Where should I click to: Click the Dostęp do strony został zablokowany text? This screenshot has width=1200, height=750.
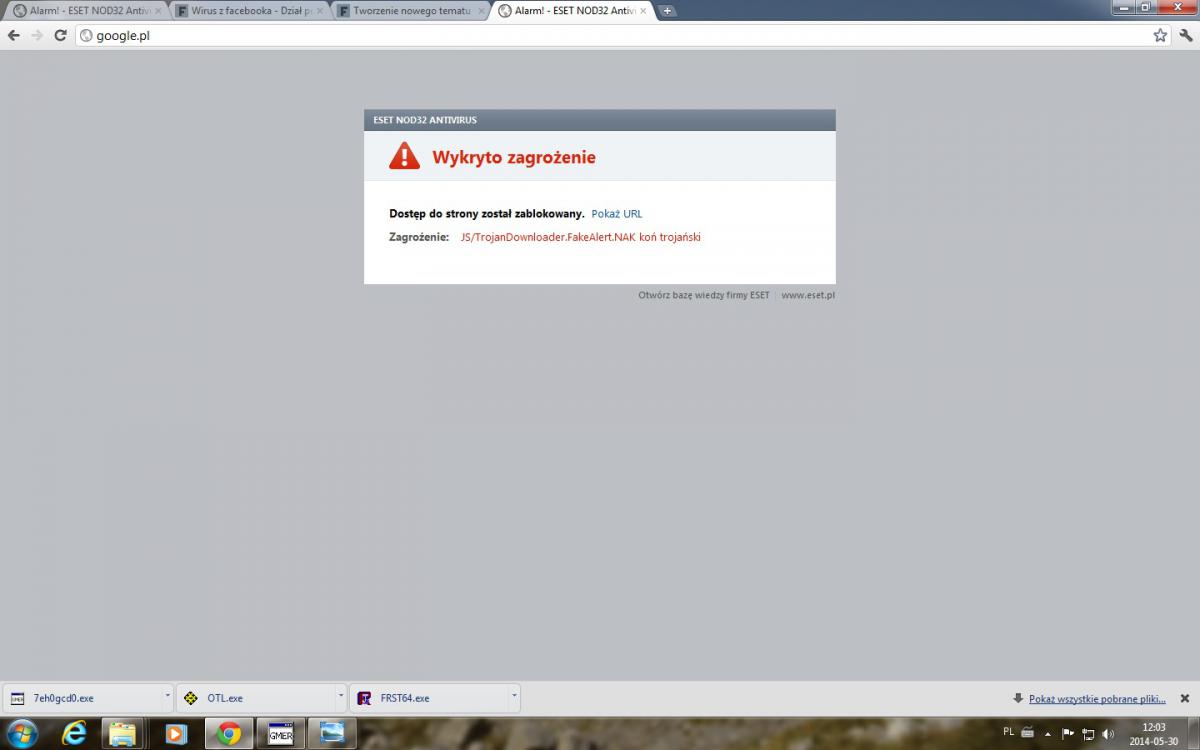pyautogui.click(x=487, y=214)
